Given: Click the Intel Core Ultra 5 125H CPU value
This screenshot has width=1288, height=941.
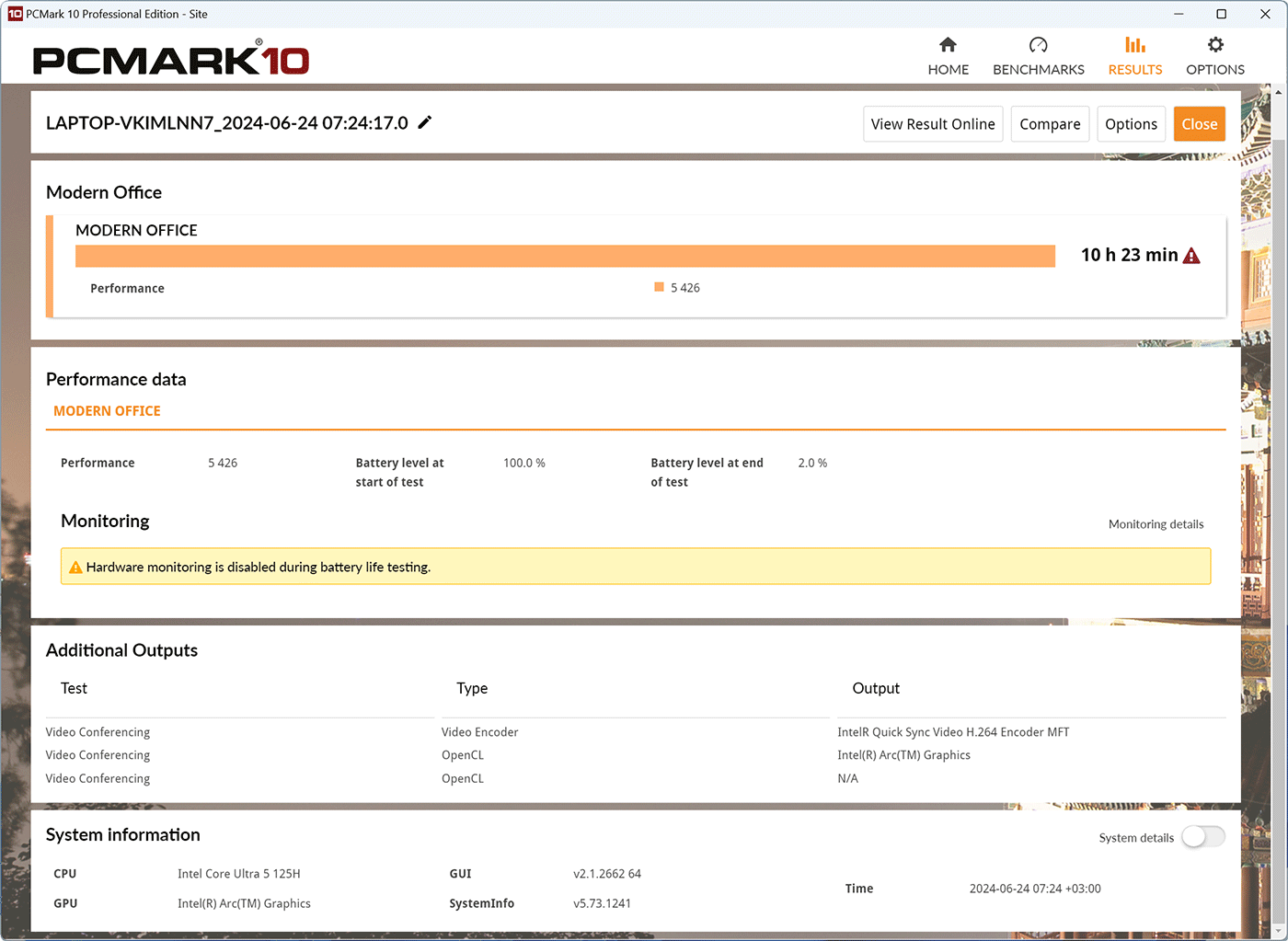Looking at the screenshot, I should [239, 874].
